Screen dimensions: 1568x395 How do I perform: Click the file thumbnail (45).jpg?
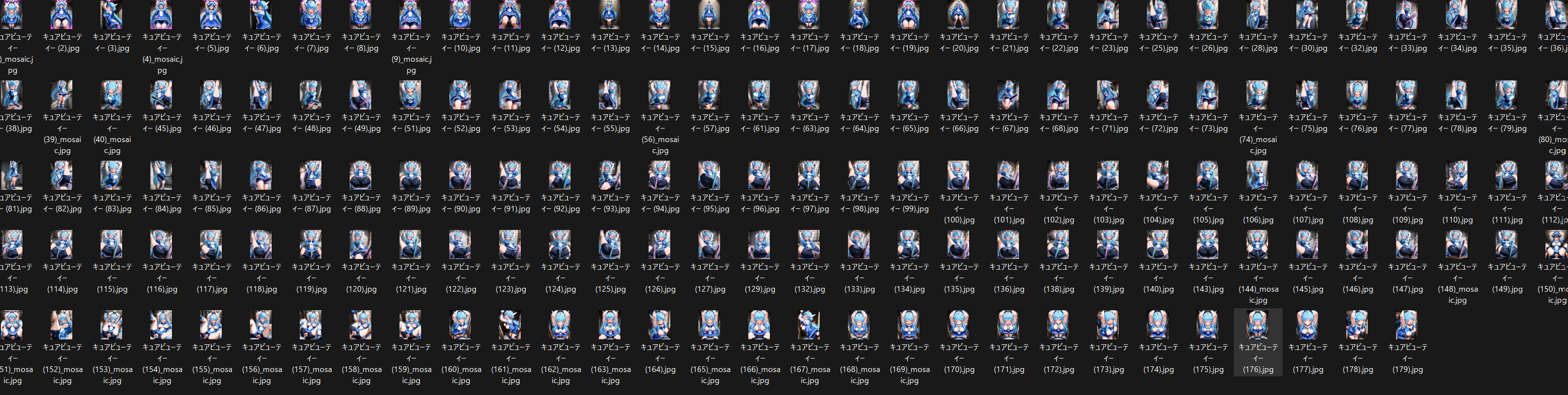(x=161, y=95)
